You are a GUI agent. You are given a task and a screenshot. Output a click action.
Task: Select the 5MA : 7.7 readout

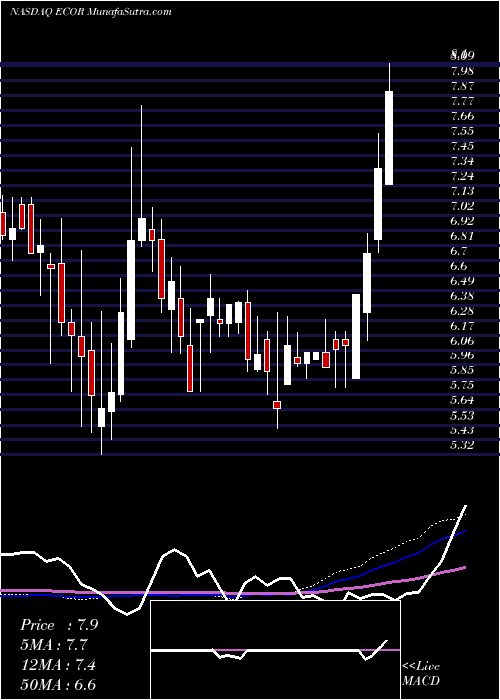click(x=54, y=645)
